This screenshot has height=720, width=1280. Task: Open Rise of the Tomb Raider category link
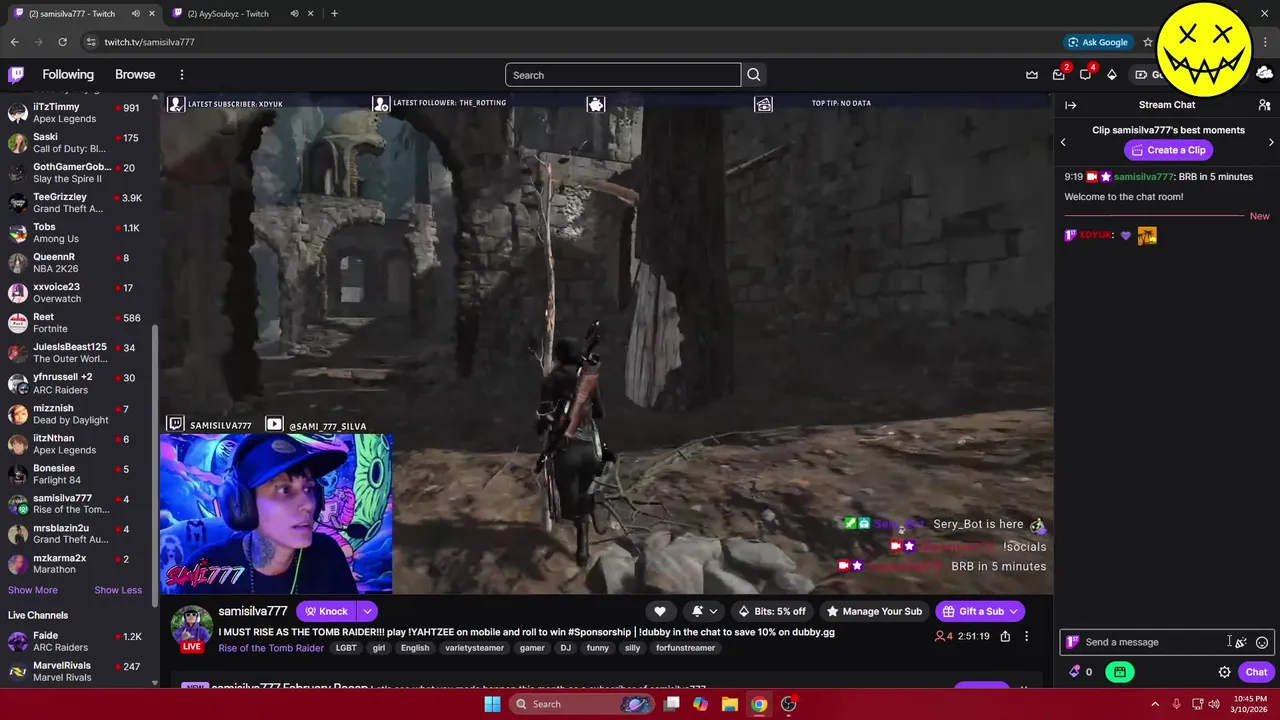tap(271, 648)
